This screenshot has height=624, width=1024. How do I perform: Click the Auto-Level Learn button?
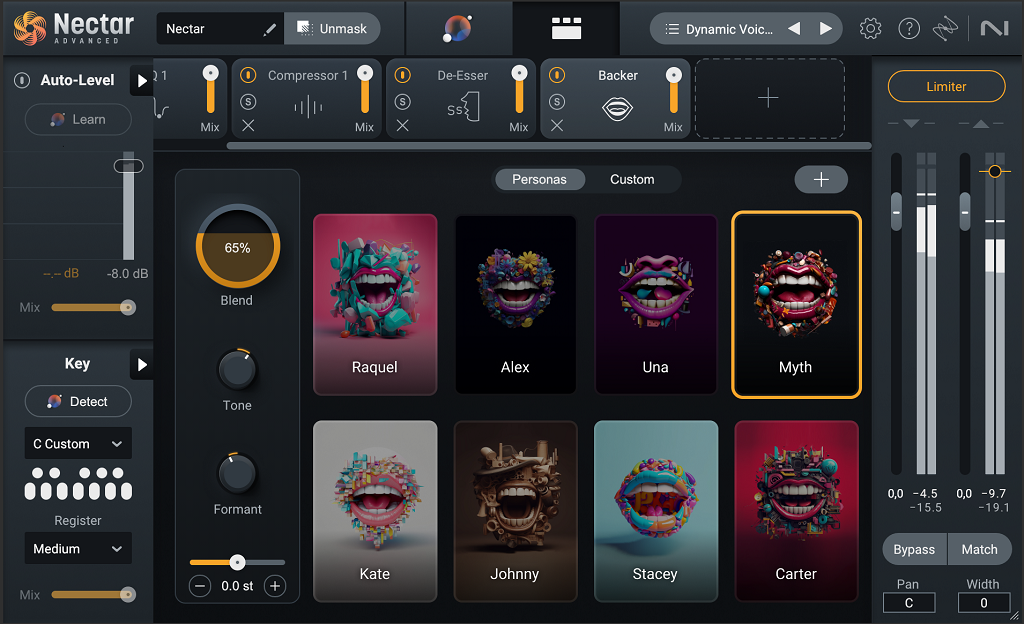click(78, 119)
